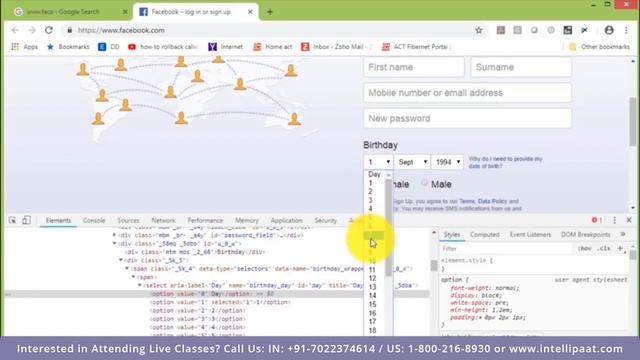Click the browser back arrow
The width and height of the screenshot is (640, 360).
15,30
